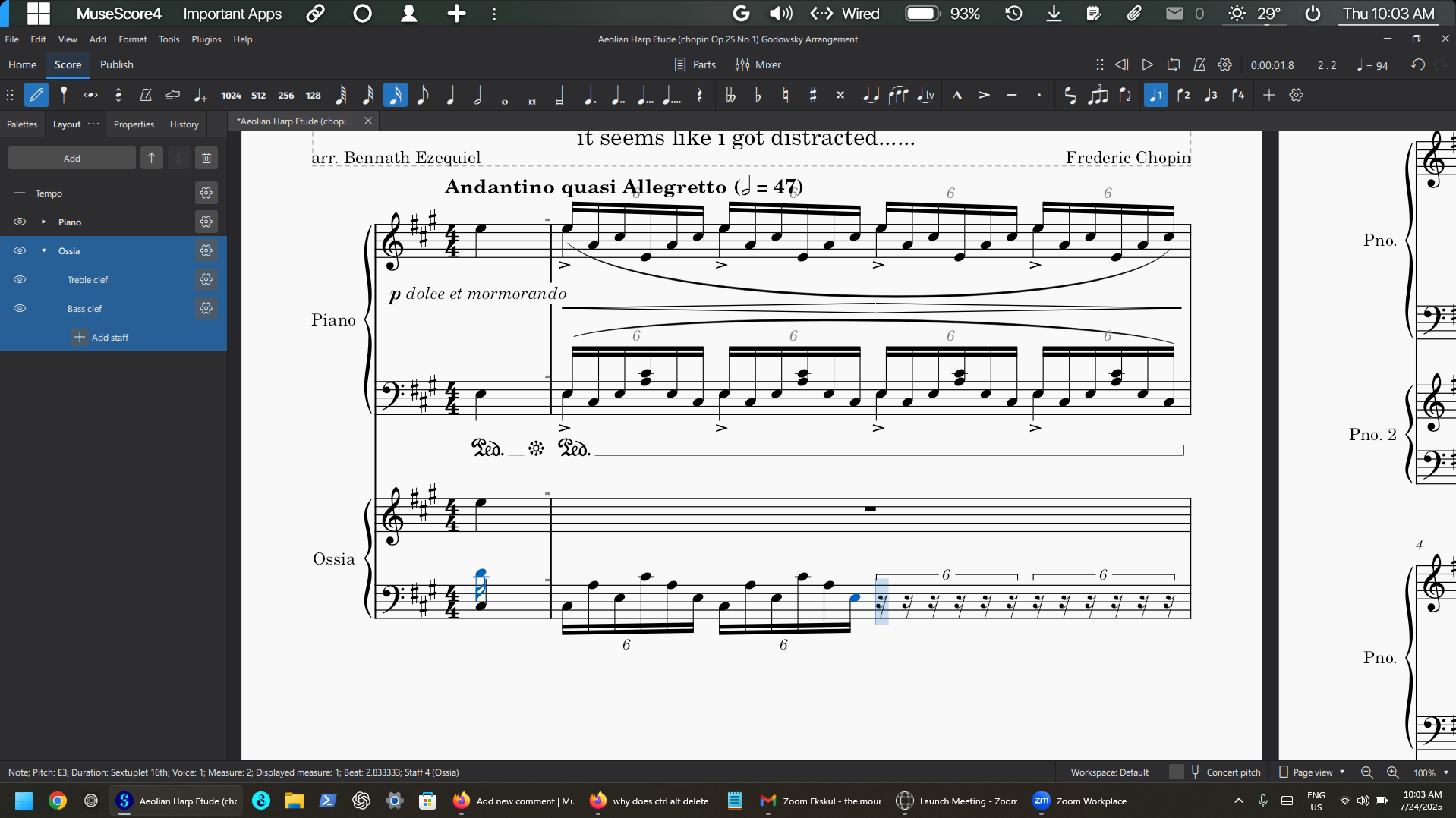Screen dimensions: 1456x818
Task: Apply double sharp accidental
Action: [x=840, y=96]
